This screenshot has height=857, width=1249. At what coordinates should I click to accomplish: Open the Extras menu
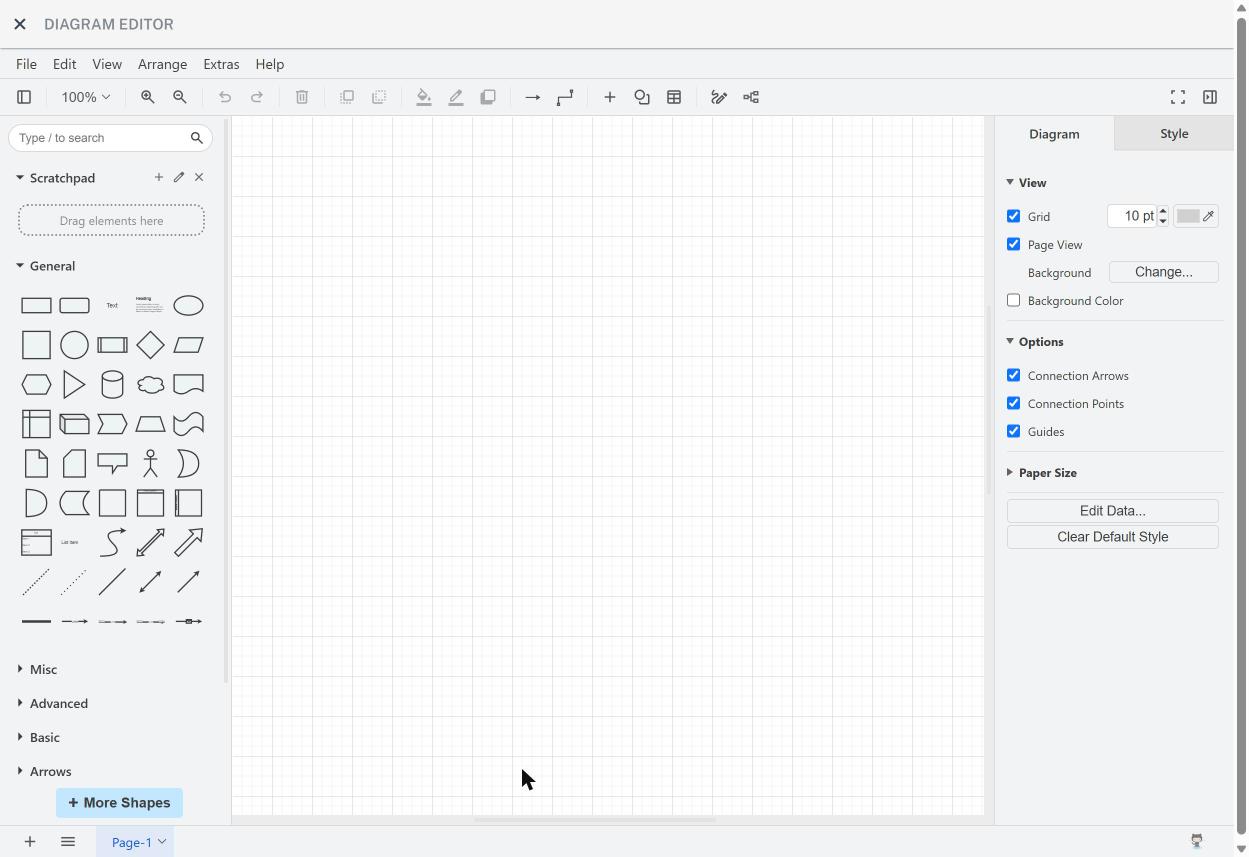tap(221, 64)
